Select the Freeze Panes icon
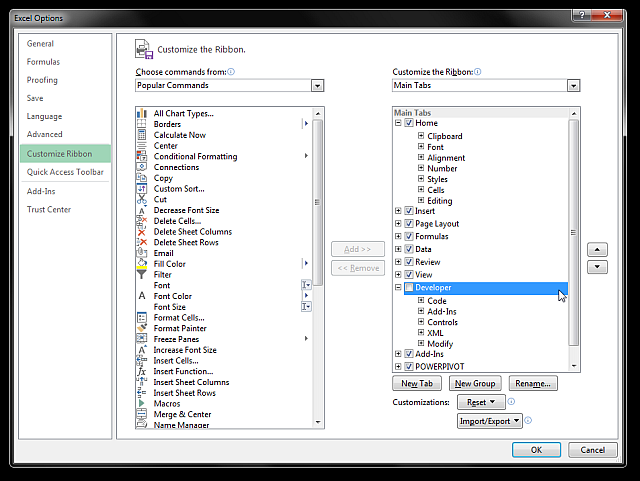The height and width of the screenshot is (481, 640). pyautogui.click(x=142, y=339)
